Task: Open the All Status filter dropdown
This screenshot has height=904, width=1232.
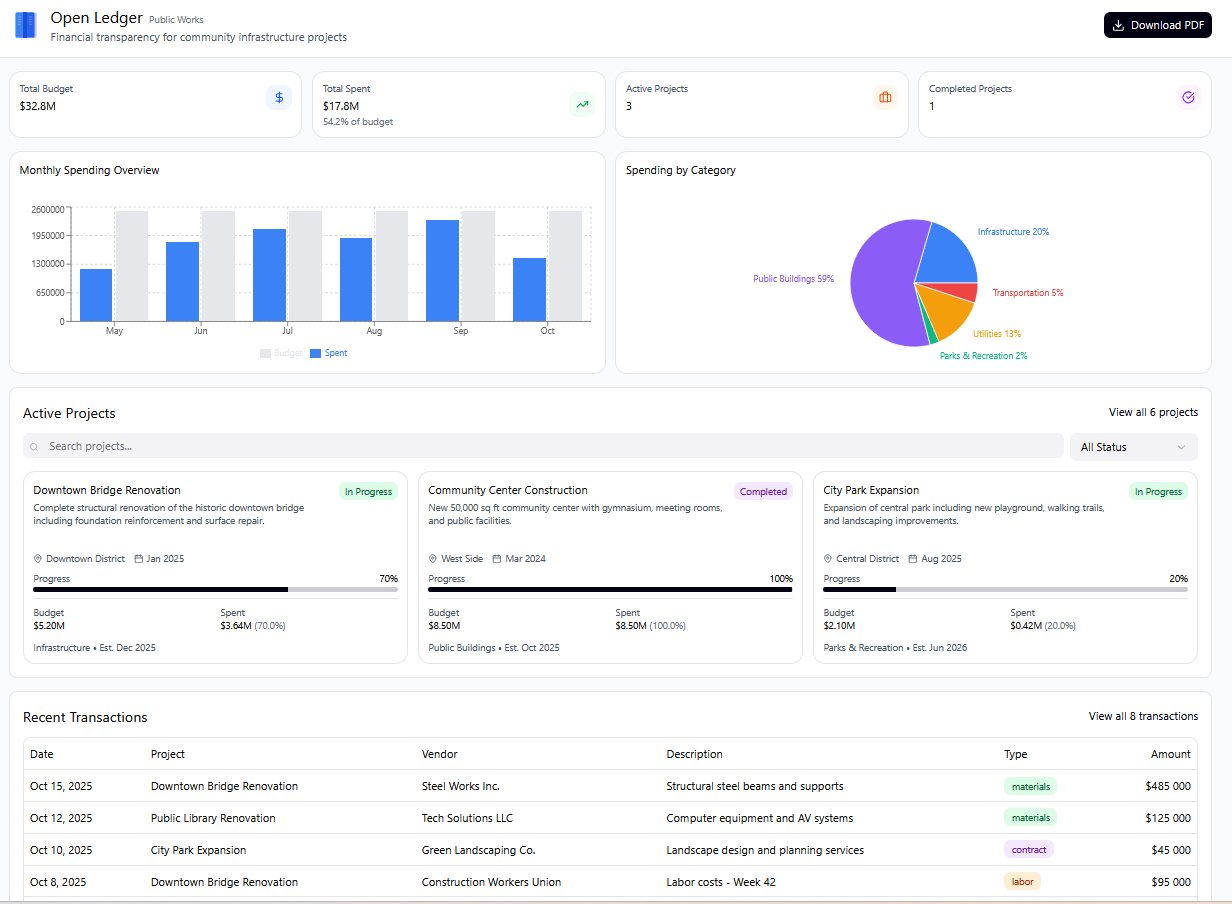Action: 1132,447
